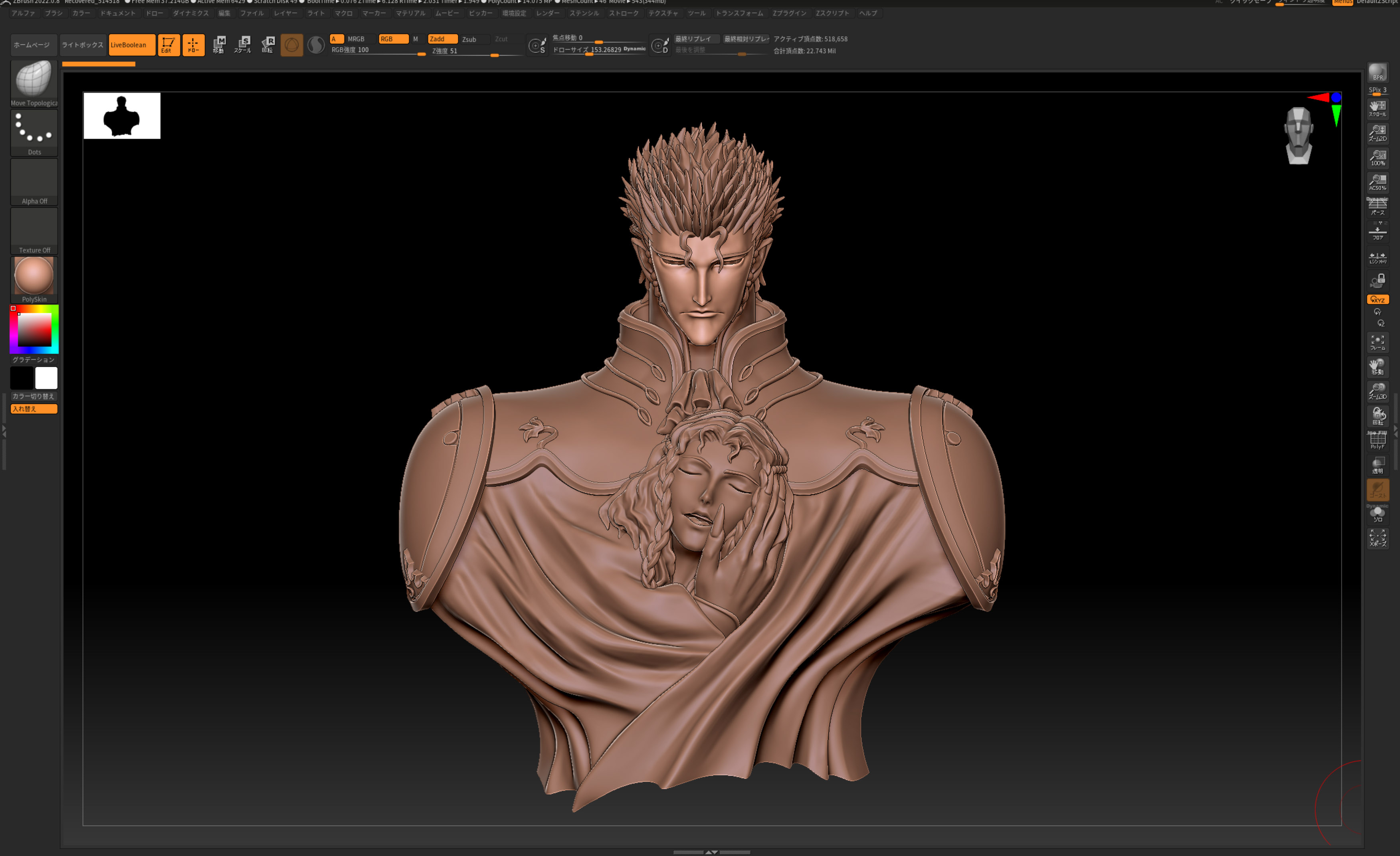
Task: Toggle the パース perspective mode
Action: pyautogui.click(x=1377, y=207)
